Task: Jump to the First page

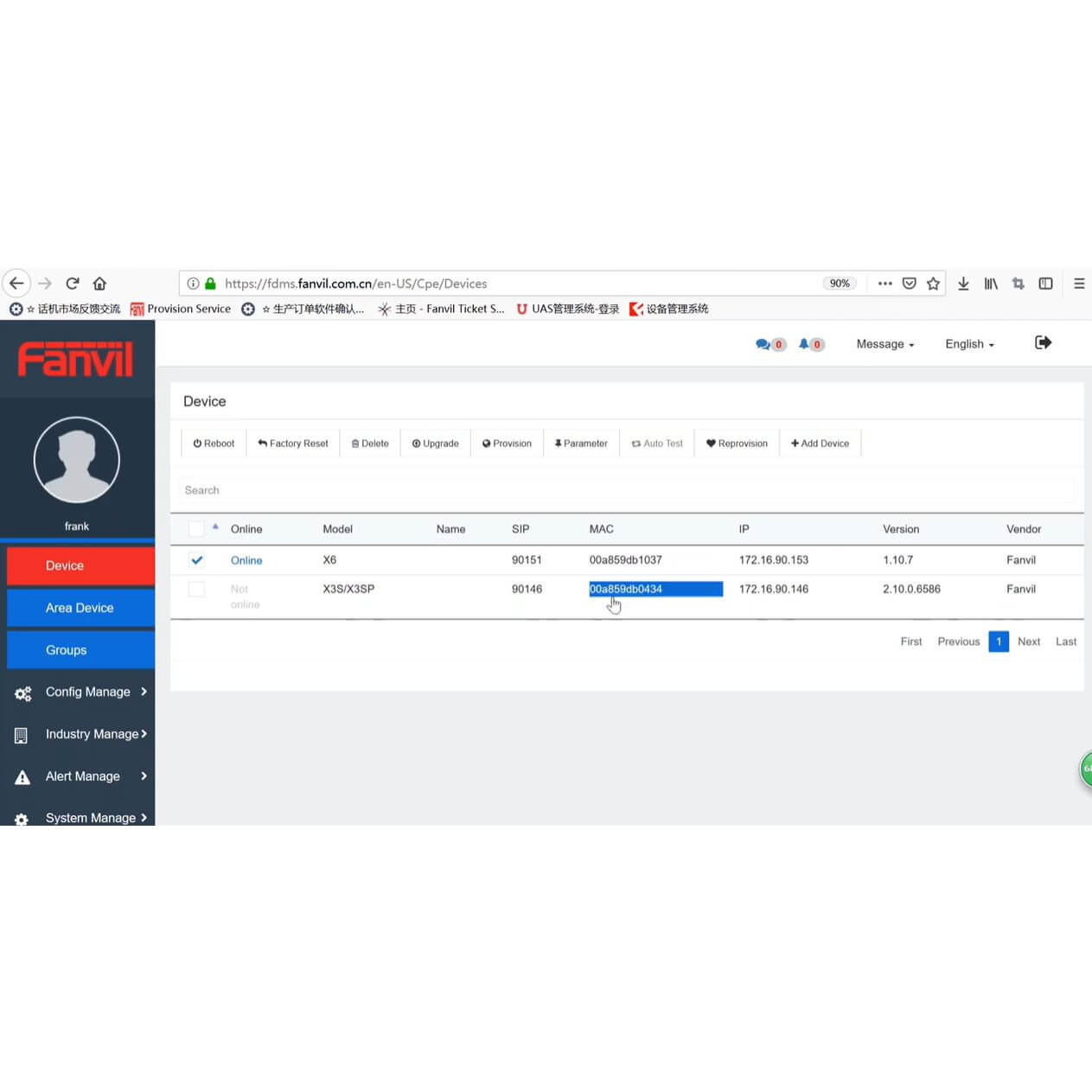Action: (x=910, y=642)
